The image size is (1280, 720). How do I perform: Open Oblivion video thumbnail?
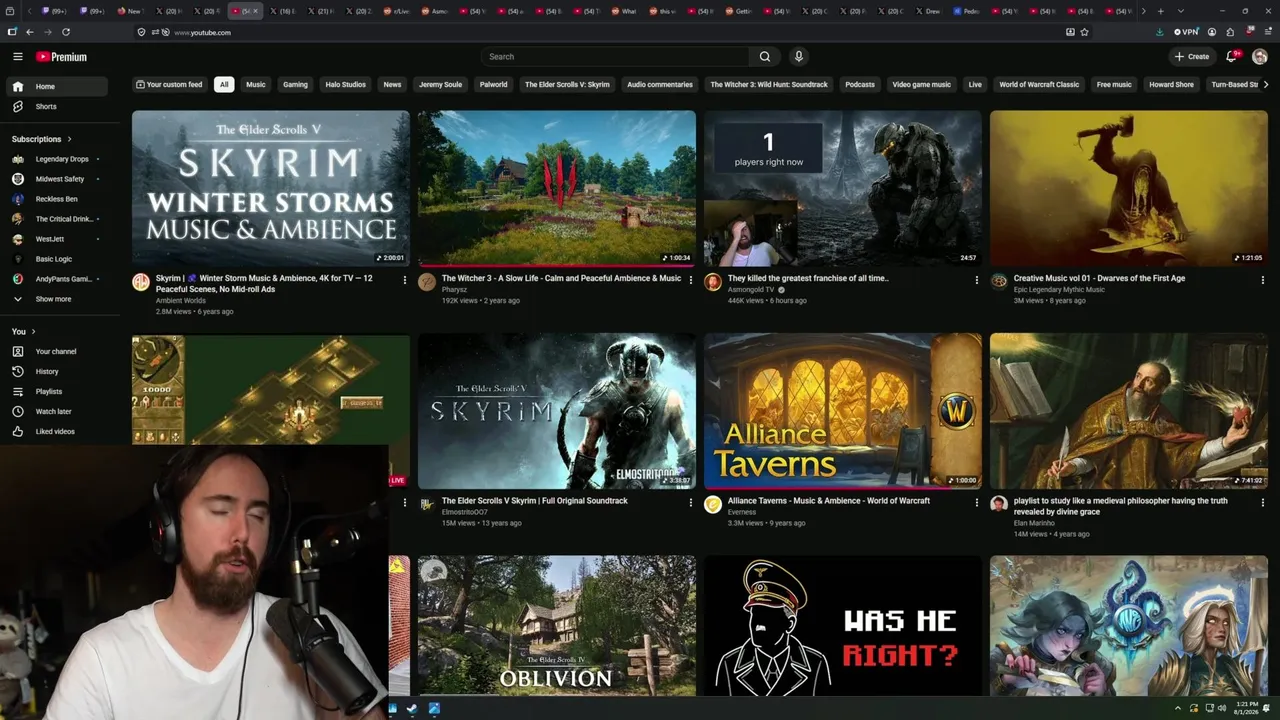(557, 626)
